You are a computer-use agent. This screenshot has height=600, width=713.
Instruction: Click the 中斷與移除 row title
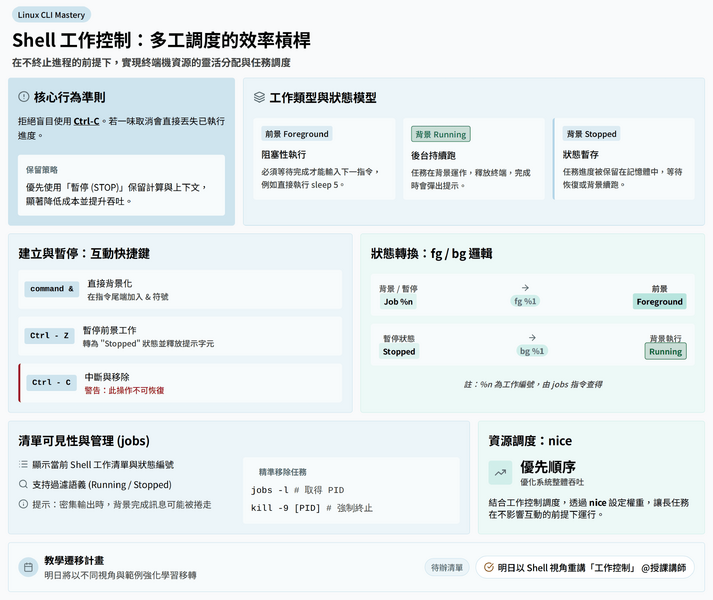click(x=107, y=377)
